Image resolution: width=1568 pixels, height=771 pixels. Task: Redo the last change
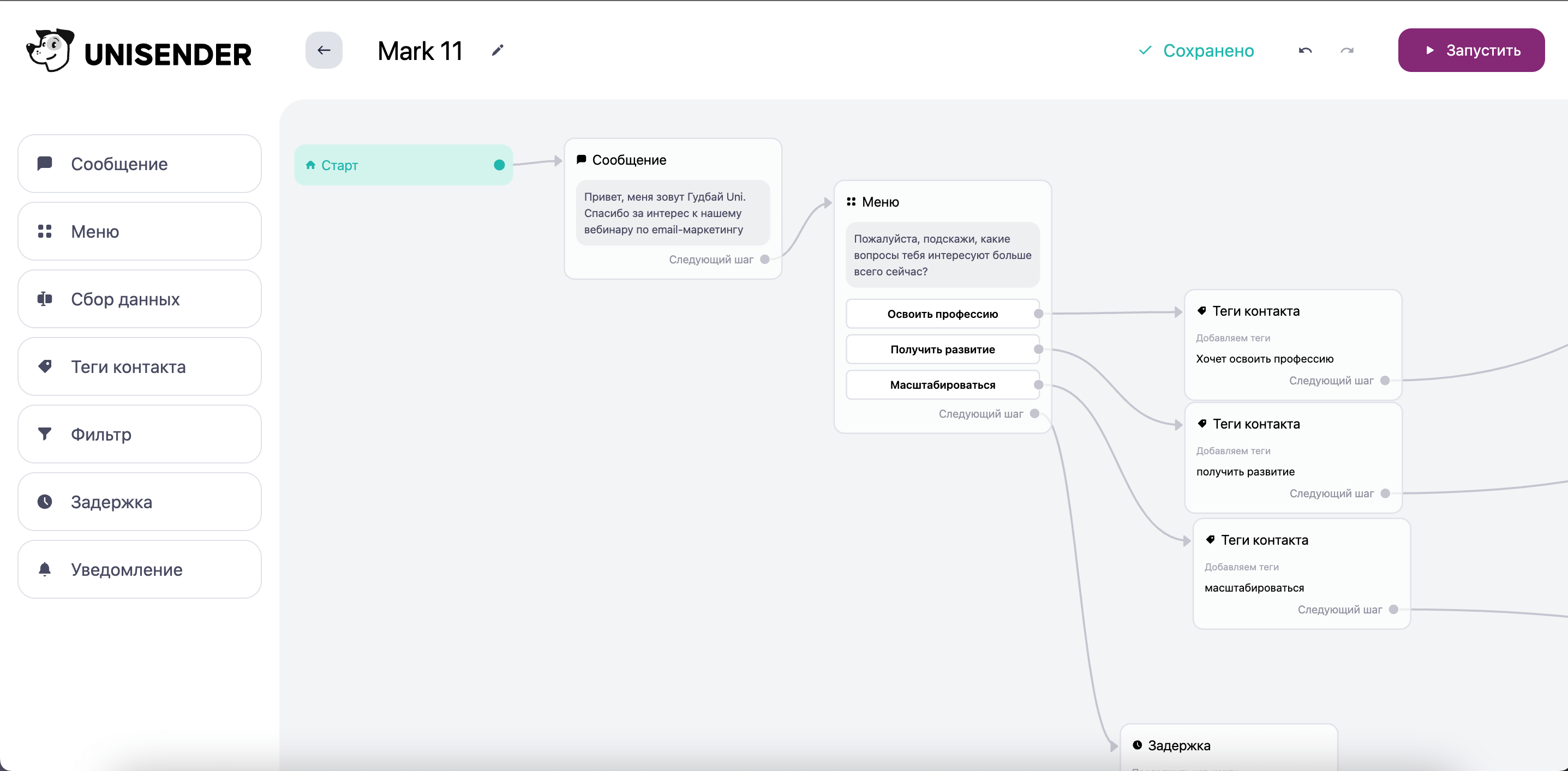(x=1347, y=51)
